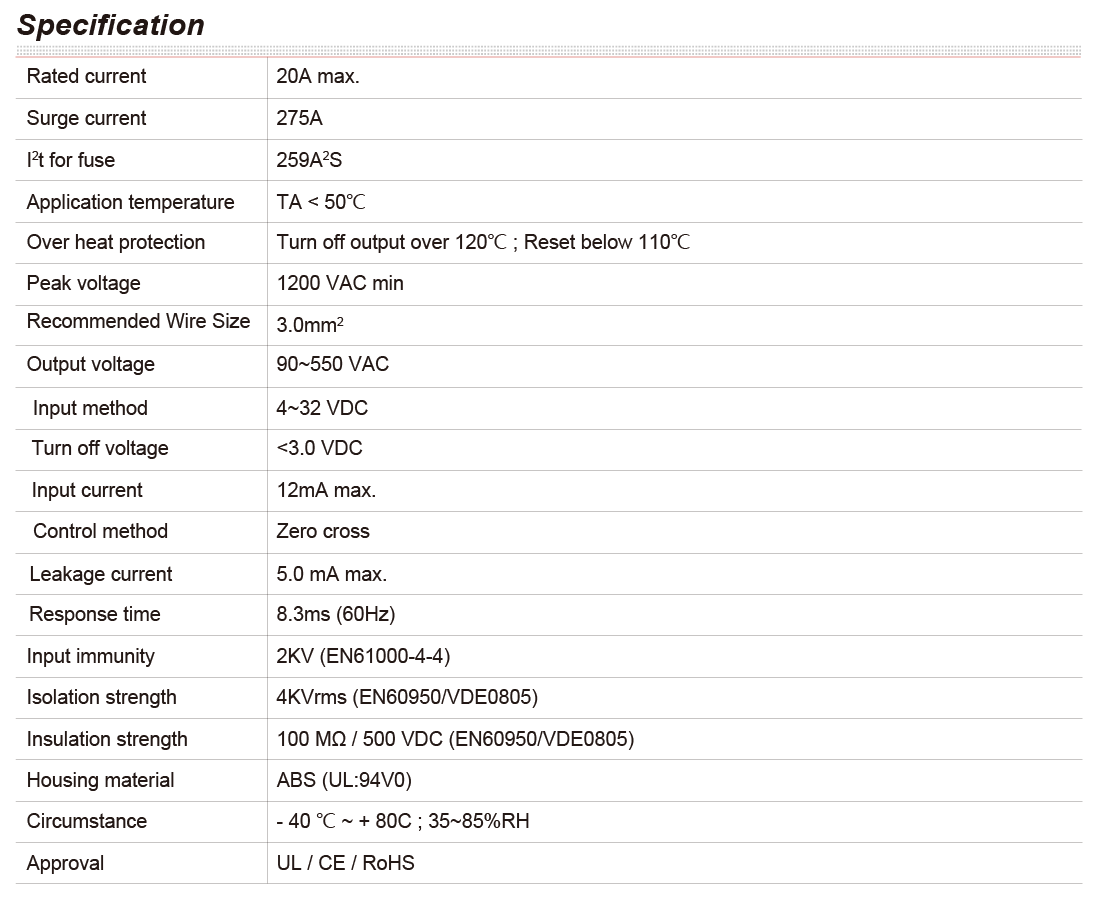The height and width of the screenshot is (902, 1098).
Task: Click the 12mA max. input current value
Action: click(x=325, y=490)
